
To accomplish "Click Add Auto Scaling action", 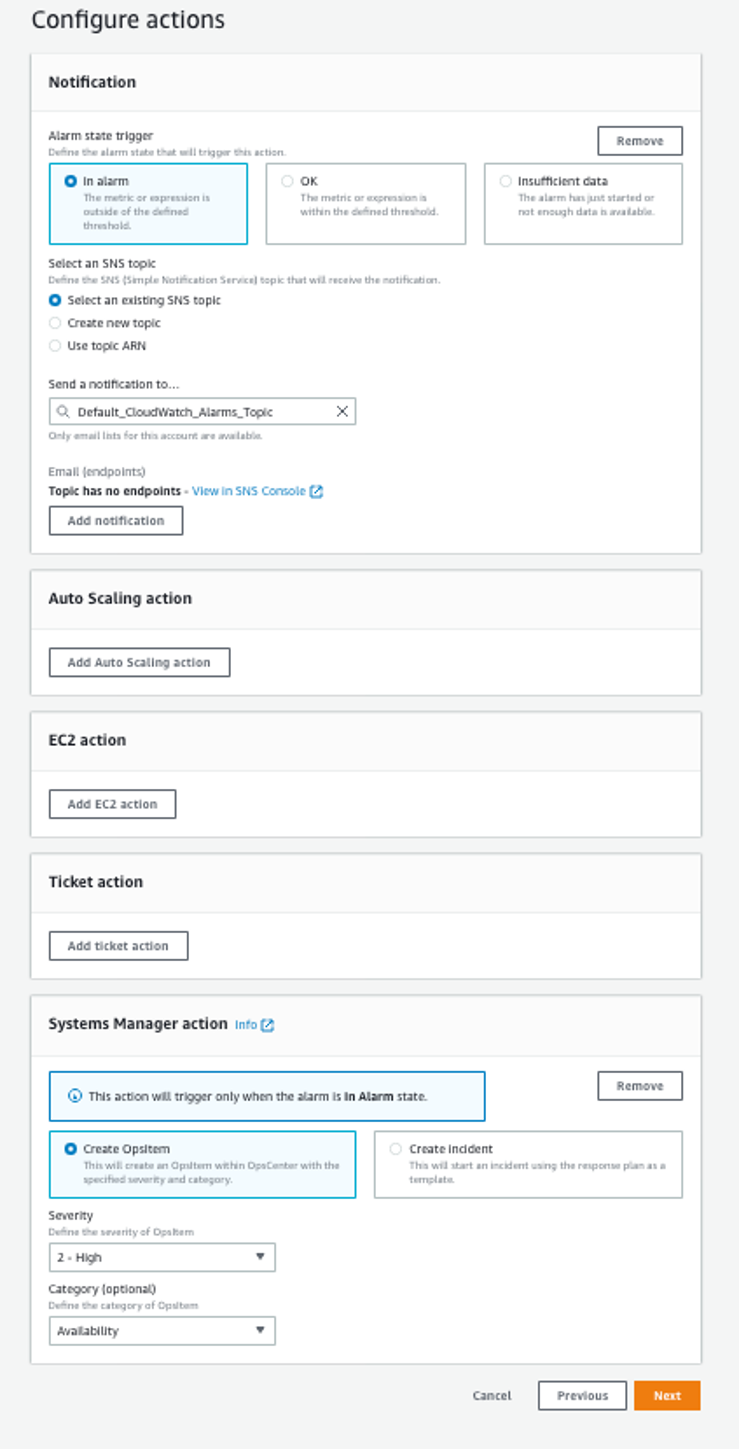I will [139, 661].
